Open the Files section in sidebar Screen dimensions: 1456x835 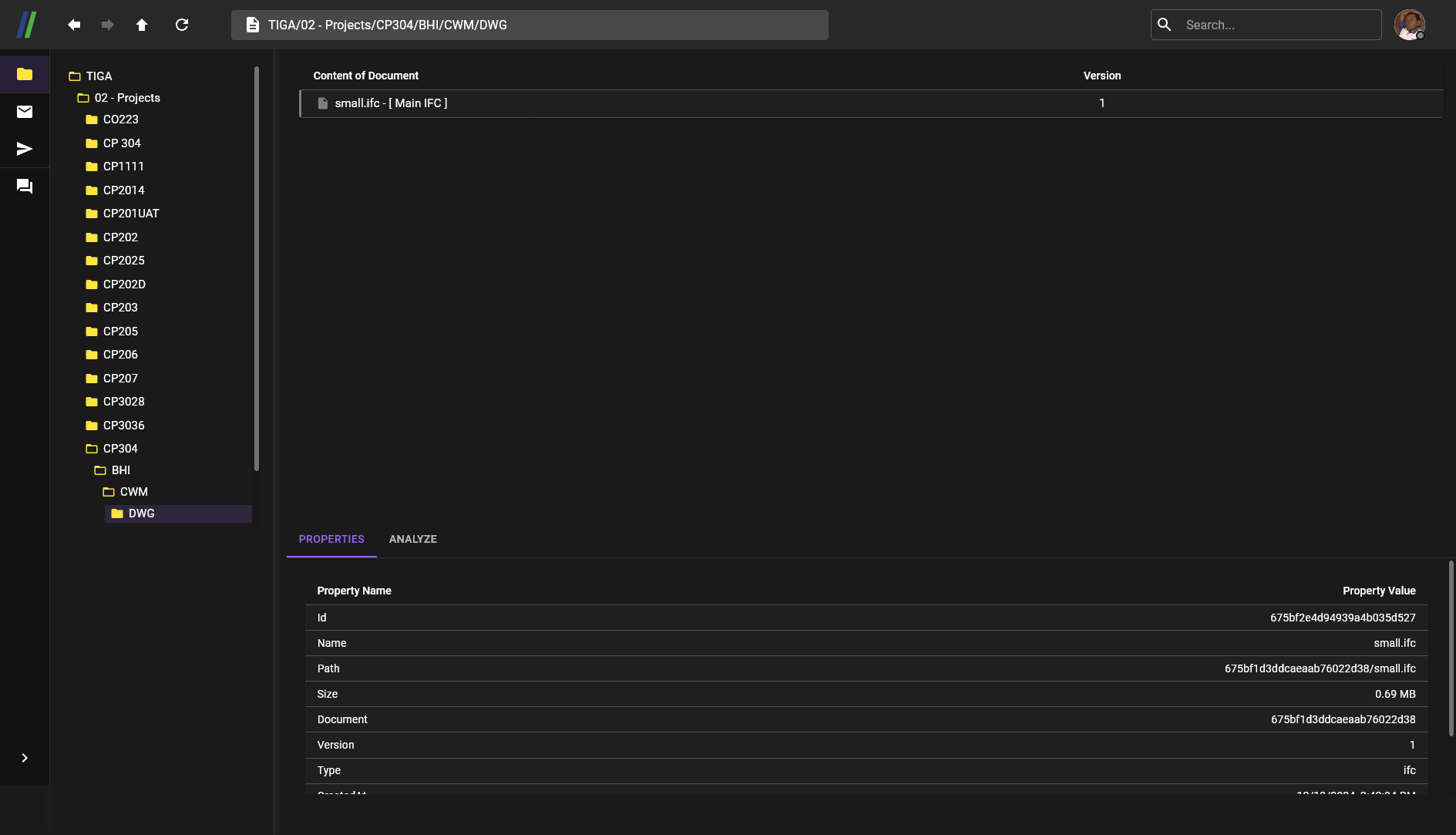[x=25, y=74]
